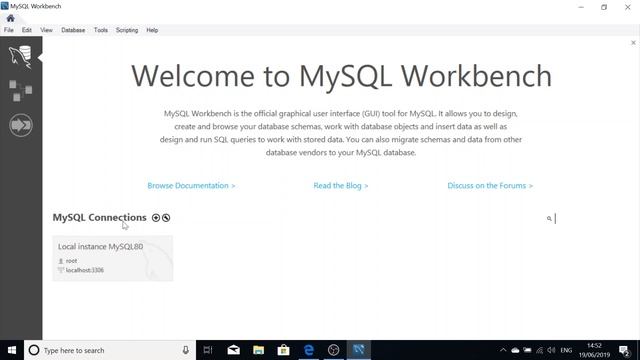Open the Scripting menu
This screenshot has width=640, height=360.
(127, 30)
